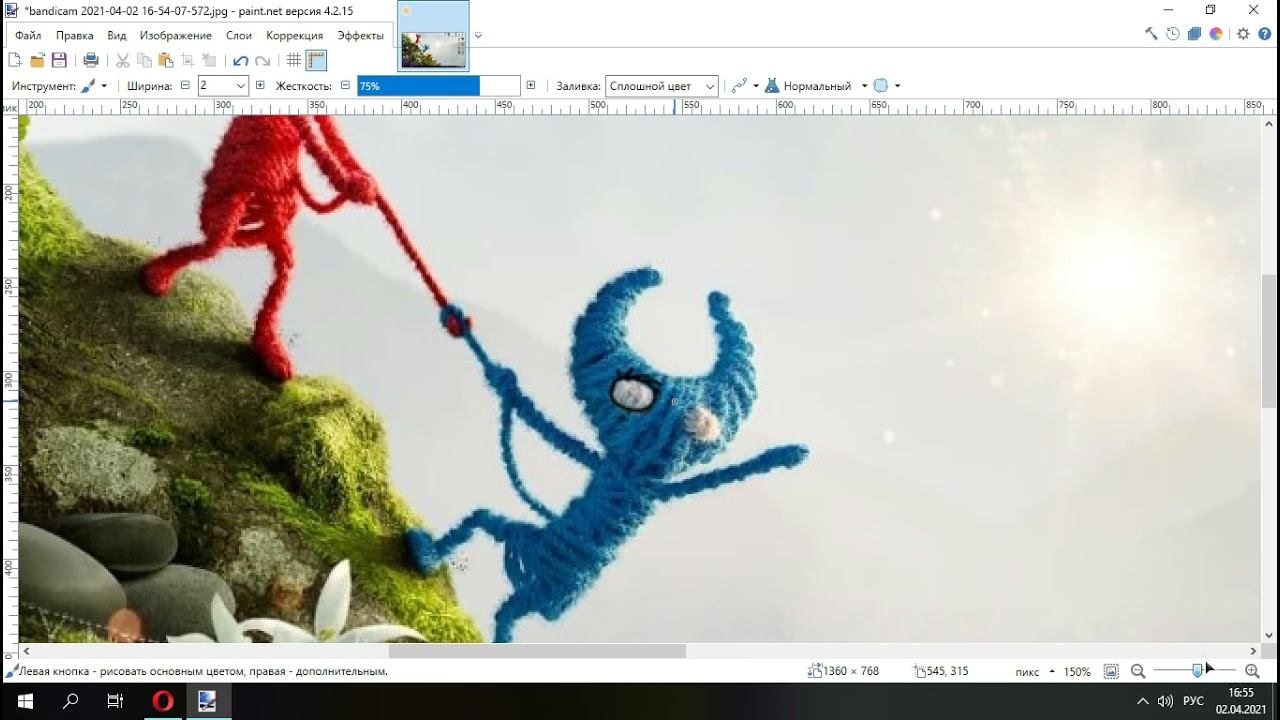Screen dimensions: 1280x720
Task: Click the 150% zoom level value
Action: tap(1077, 672)
